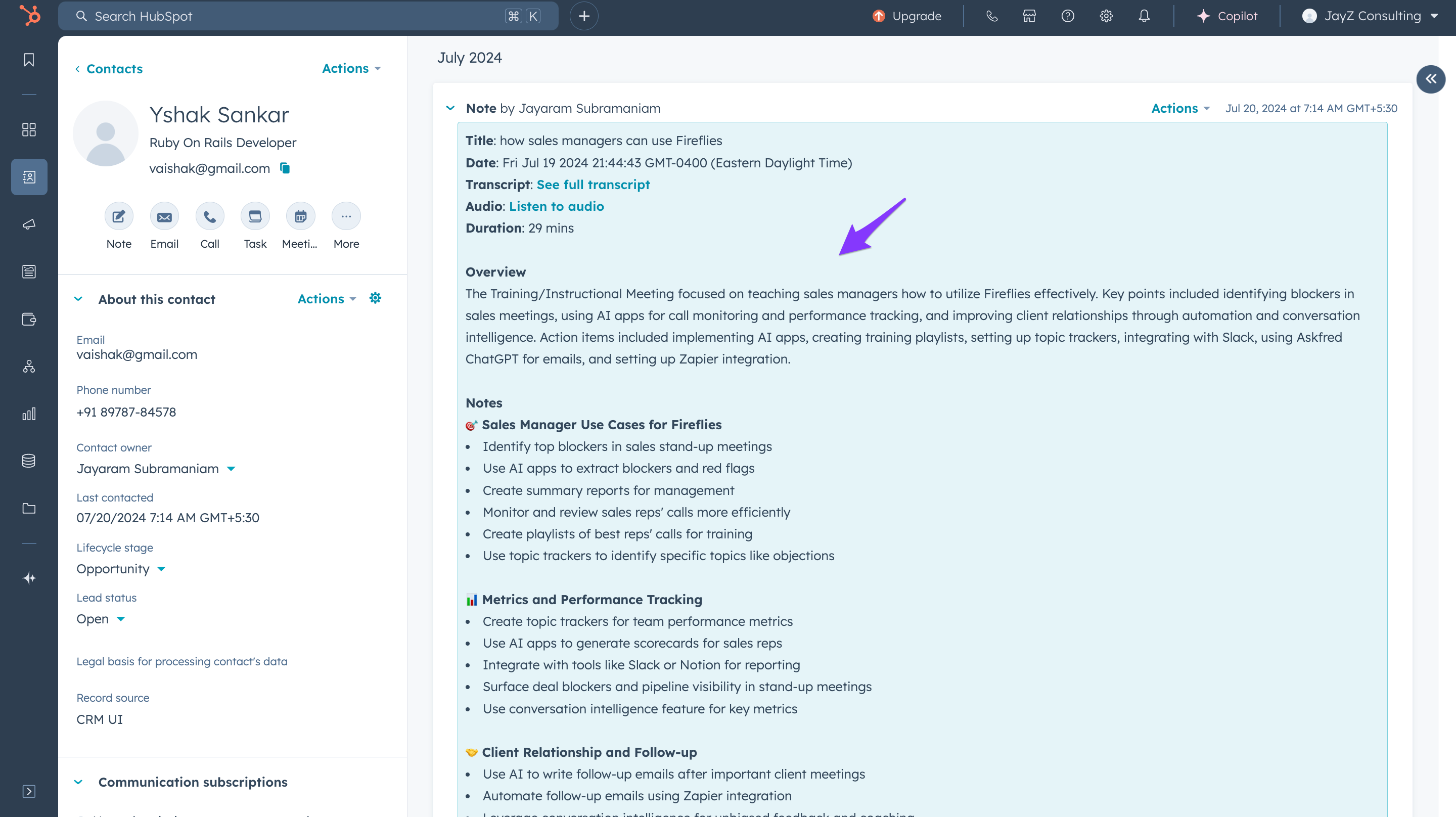The width and height of the screenshot is (1456, 817).
Task: Open the Bookmarks sidebar icon
Action: (x=29, y=59)
